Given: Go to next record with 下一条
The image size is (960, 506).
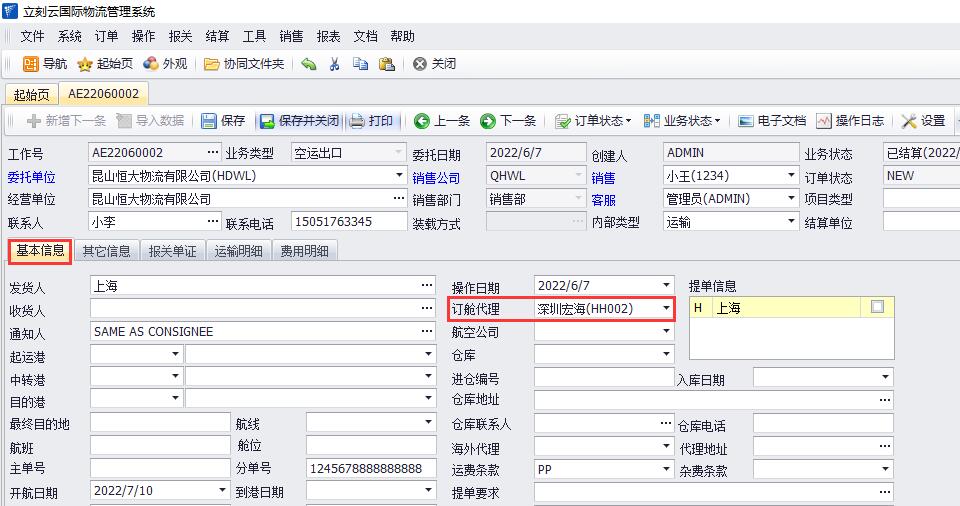Looking at the screenshot, I should (x=508, y=121).
